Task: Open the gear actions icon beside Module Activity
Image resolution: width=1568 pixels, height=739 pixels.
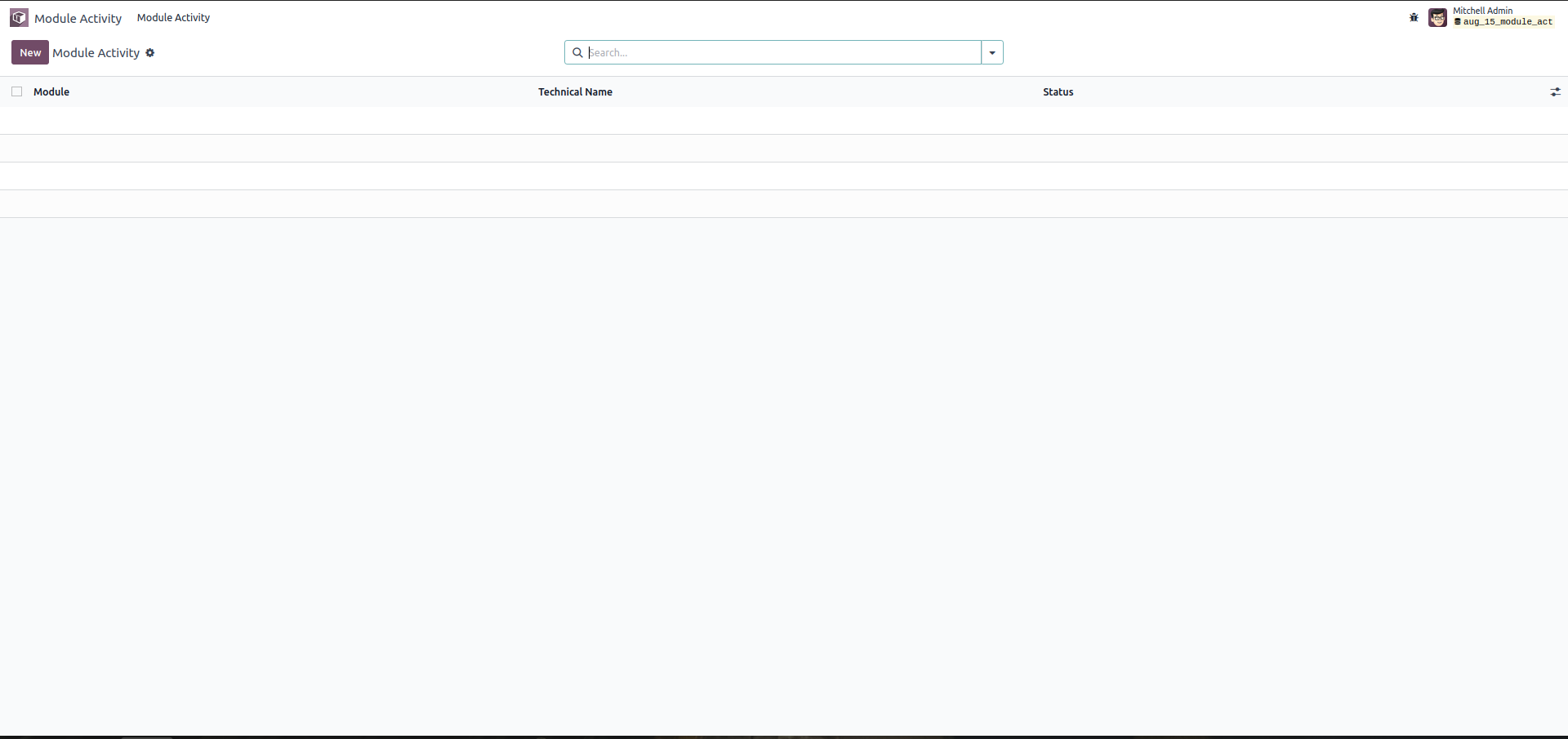Action: click(150, 53)
